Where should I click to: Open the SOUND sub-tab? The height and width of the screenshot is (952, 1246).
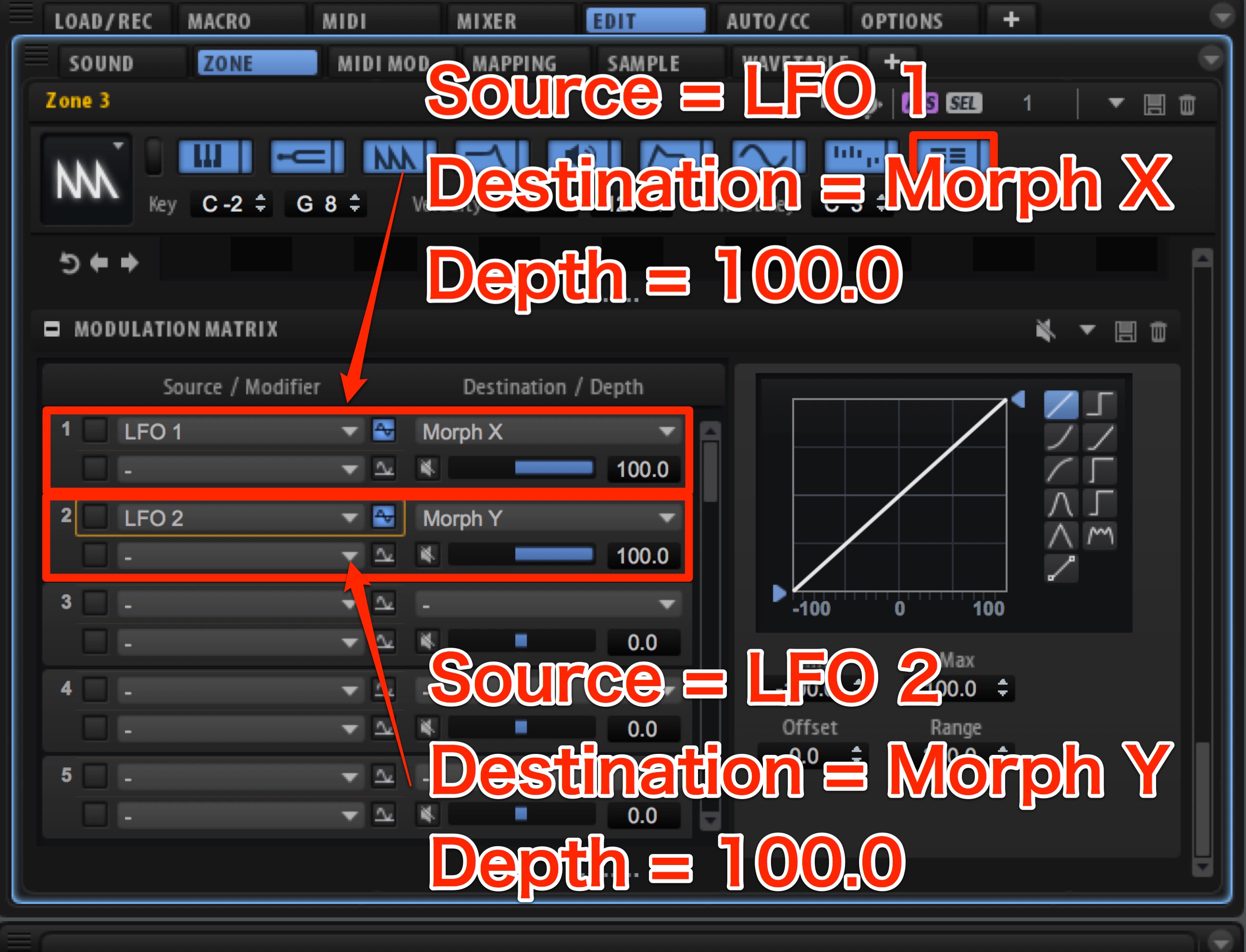click(101, 63)
